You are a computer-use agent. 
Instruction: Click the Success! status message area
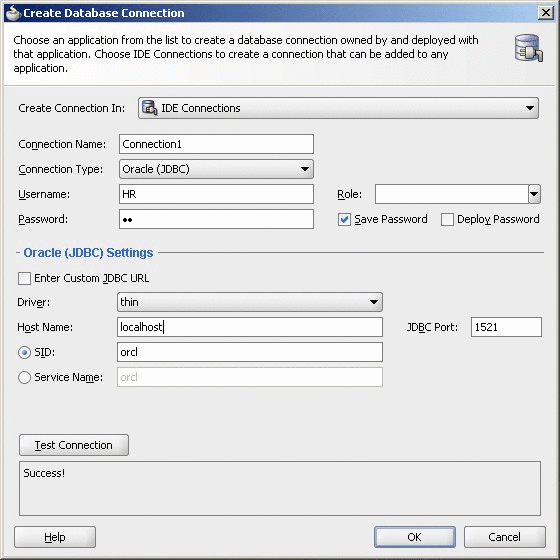coord(280,488)
